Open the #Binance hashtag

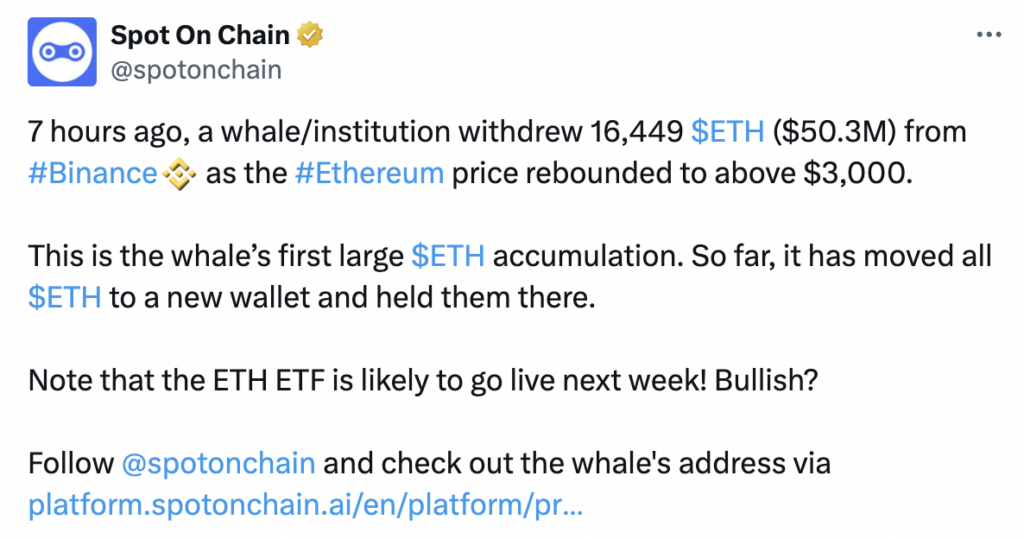93,174
